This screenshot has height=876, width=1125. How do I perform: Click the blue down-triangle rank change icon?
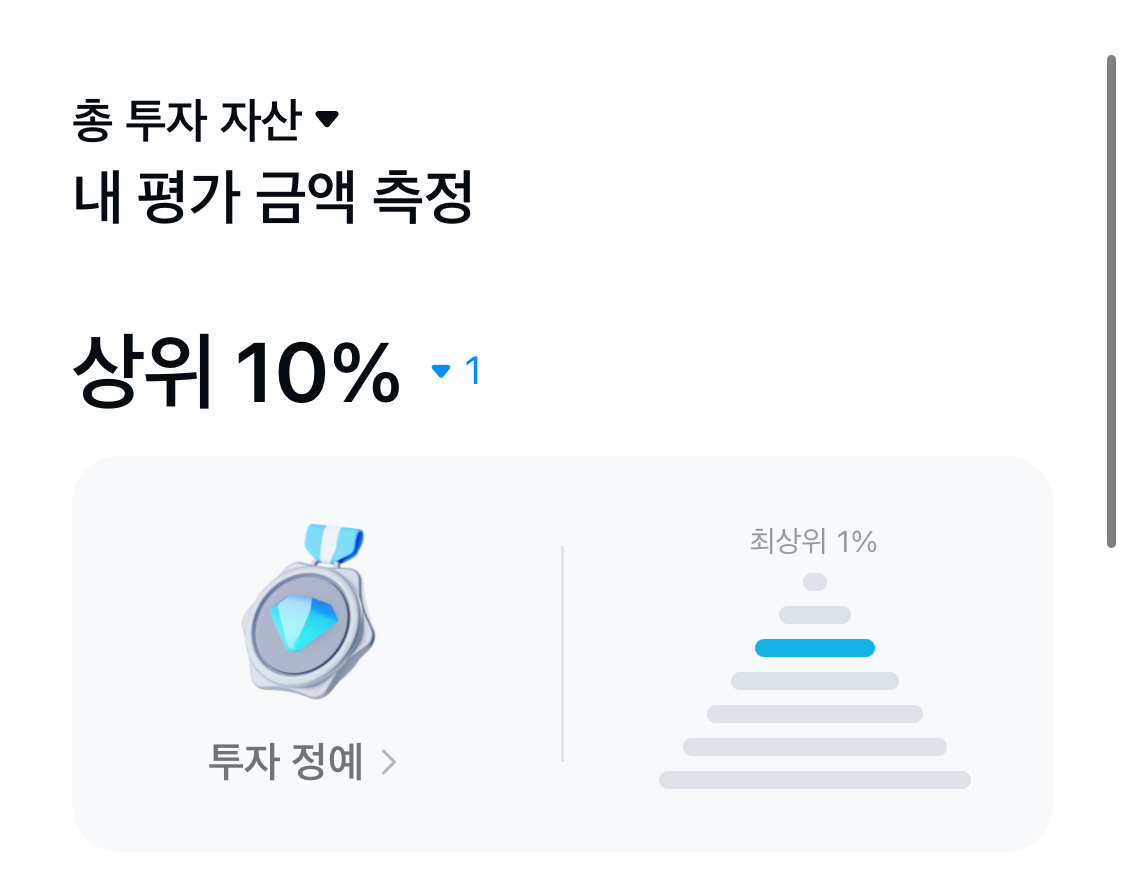[441, 372]
